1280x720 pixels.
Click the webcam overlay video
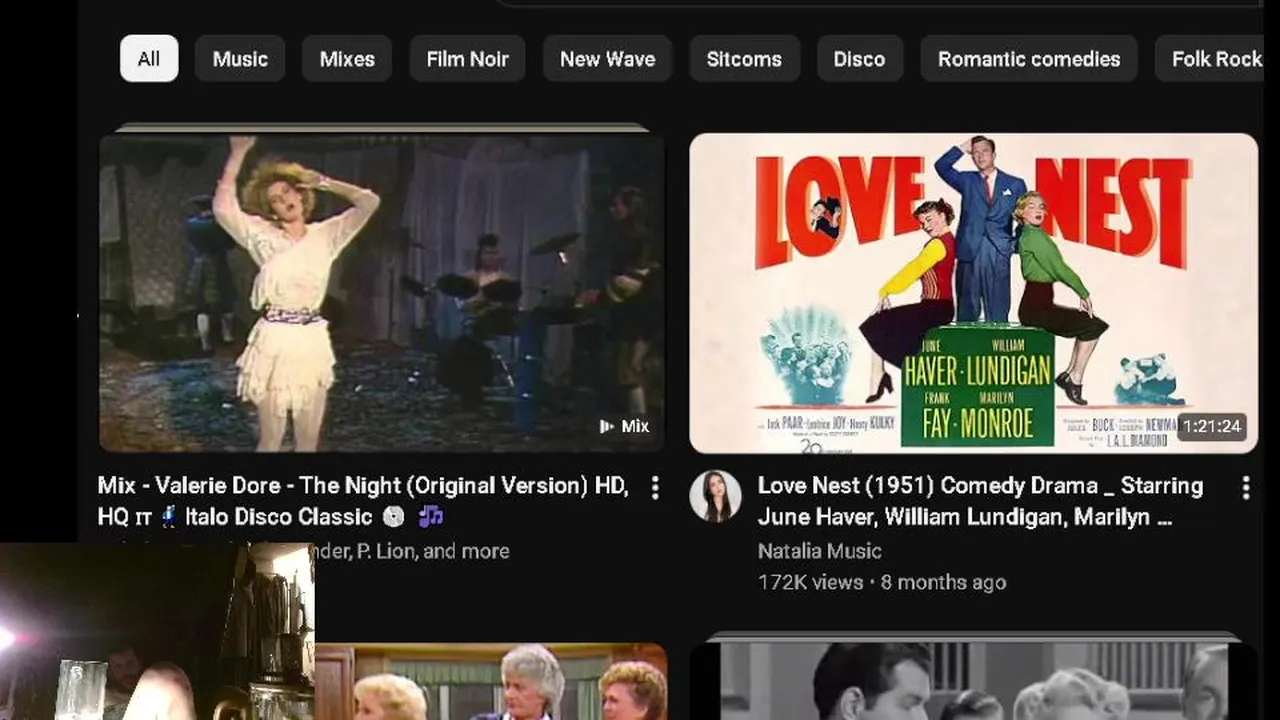pos(157,632)
